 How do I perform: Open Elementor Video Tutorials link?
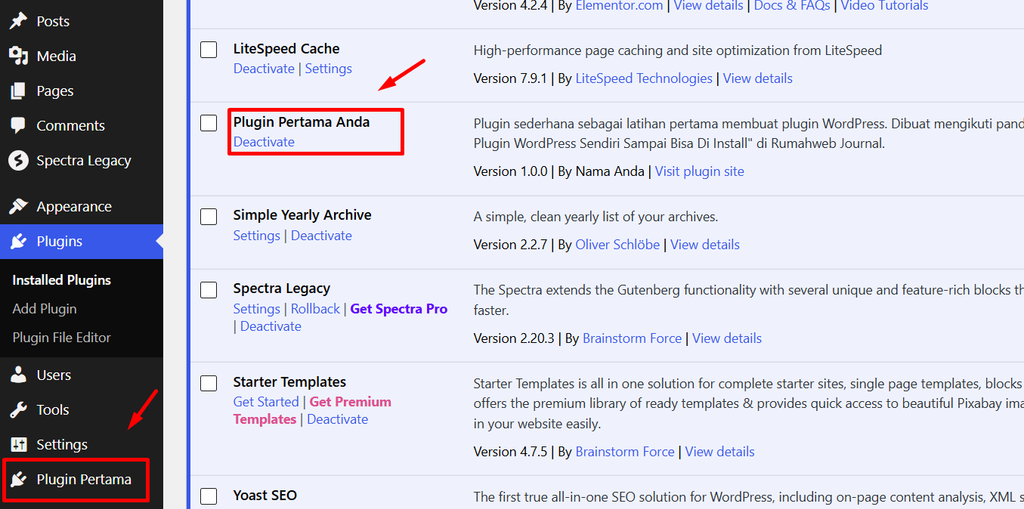click(884, 6)
